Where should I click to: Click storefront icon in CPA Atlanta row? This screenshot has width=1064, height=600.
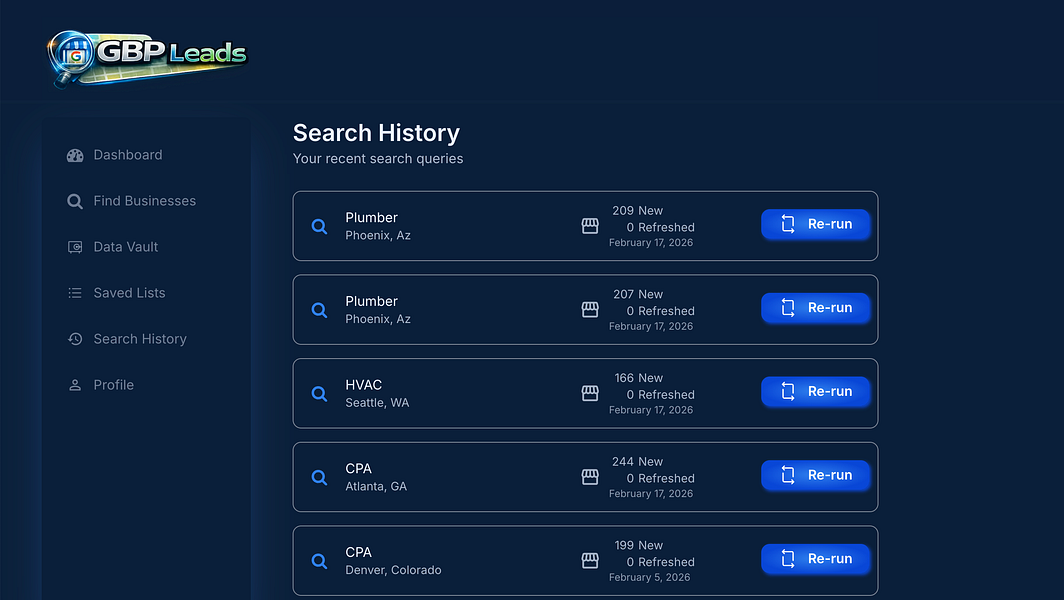click(x=590, y=477)
